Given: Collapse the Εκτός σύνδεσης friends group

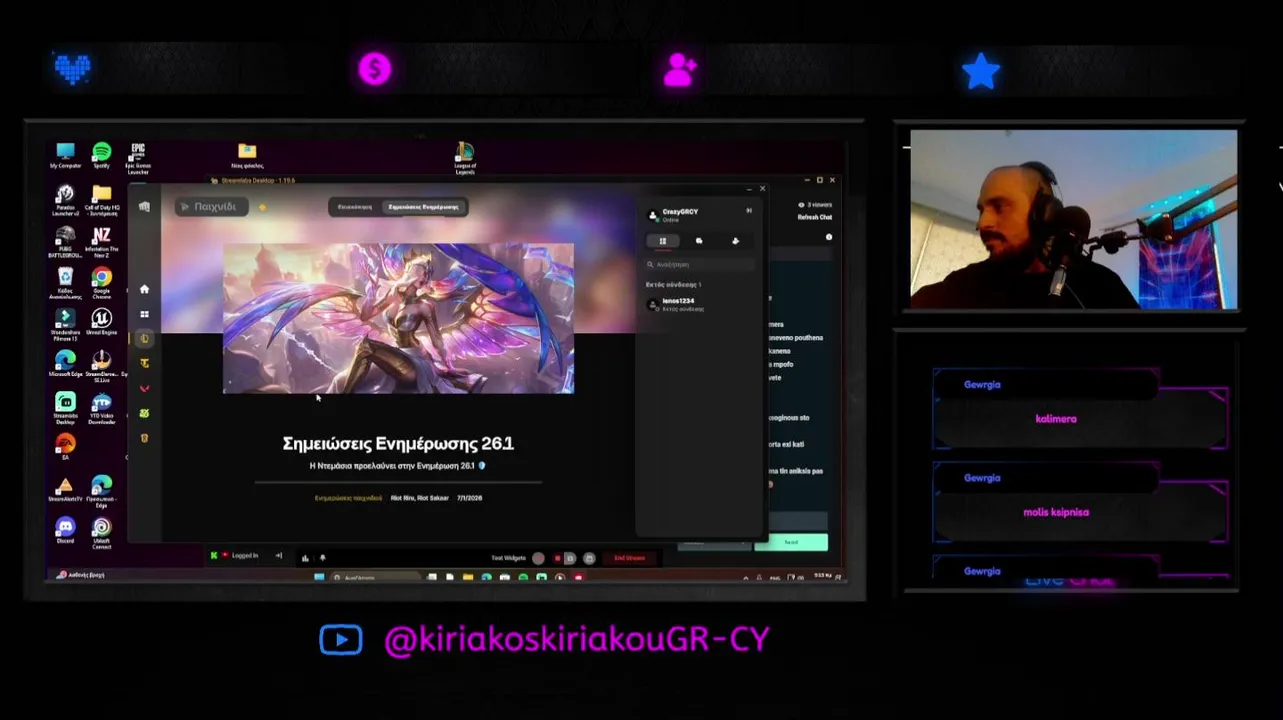Looking at the screenshot, I should click(x=674, y=285).
